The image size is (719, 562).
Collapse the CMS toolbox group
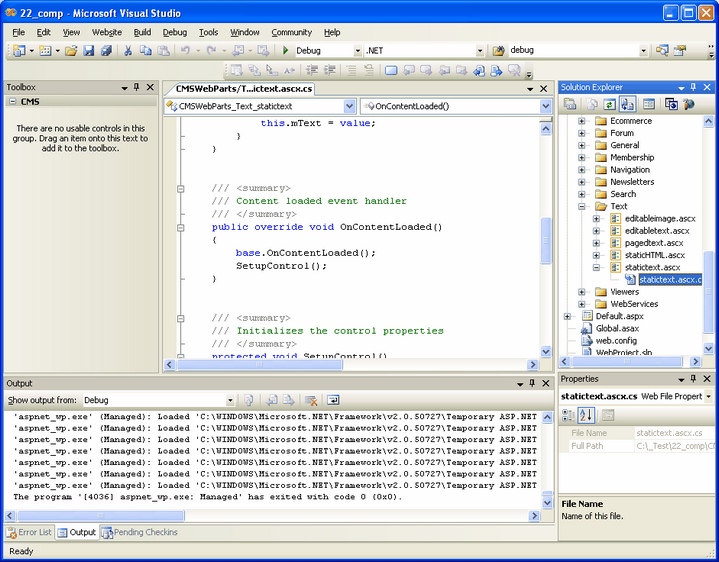pyautogui.click(x=12, y=101)
